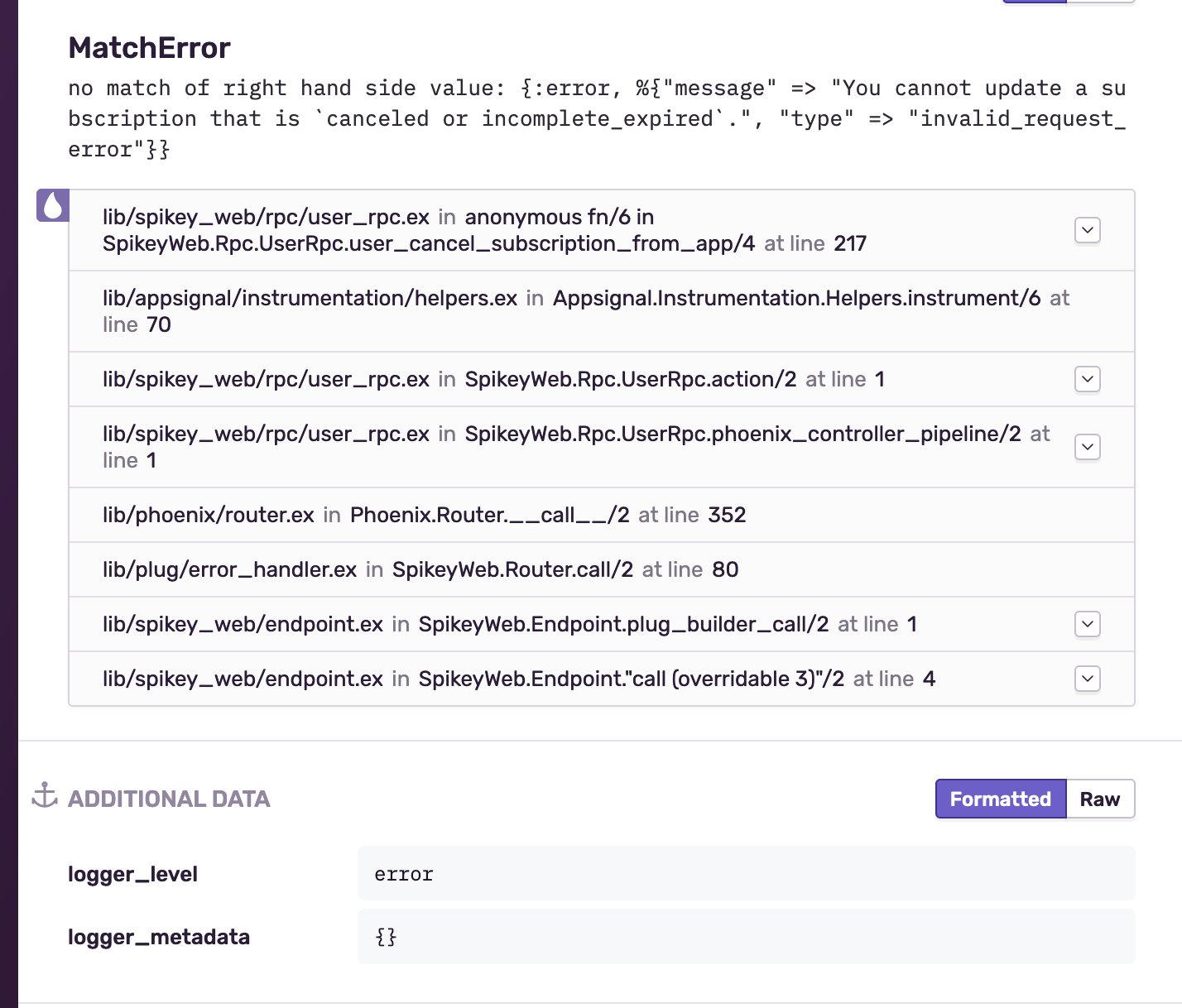Click the purple Elixir droplet icon
This screenshot has height=1008, width=1182.
click(x=51, y=204)
